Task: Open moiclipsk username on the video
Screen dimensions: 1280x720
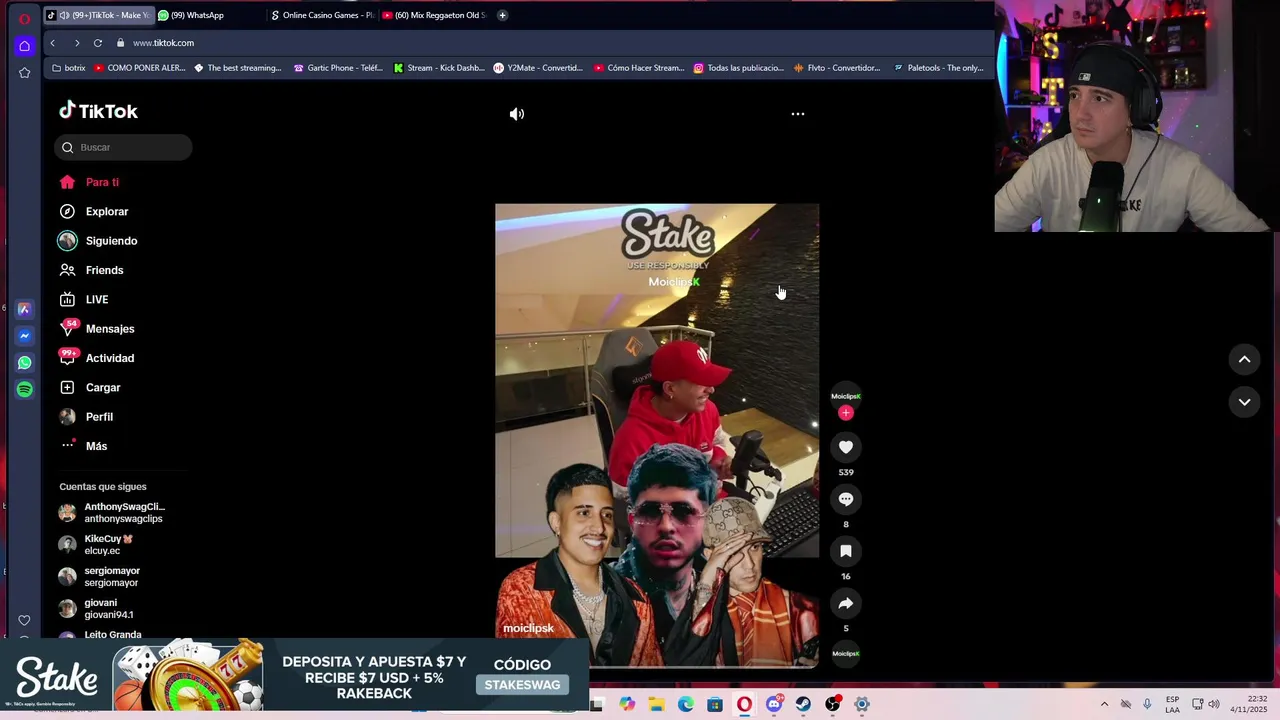Action: tap(528, 628)
